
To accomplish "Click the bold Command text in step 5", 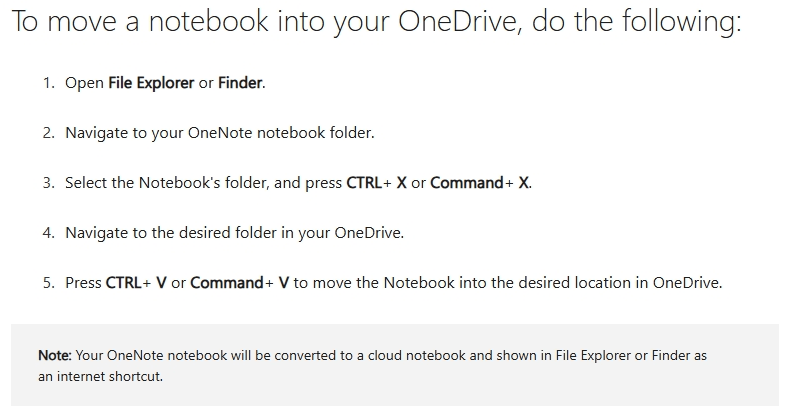I will tap(227, 283).
